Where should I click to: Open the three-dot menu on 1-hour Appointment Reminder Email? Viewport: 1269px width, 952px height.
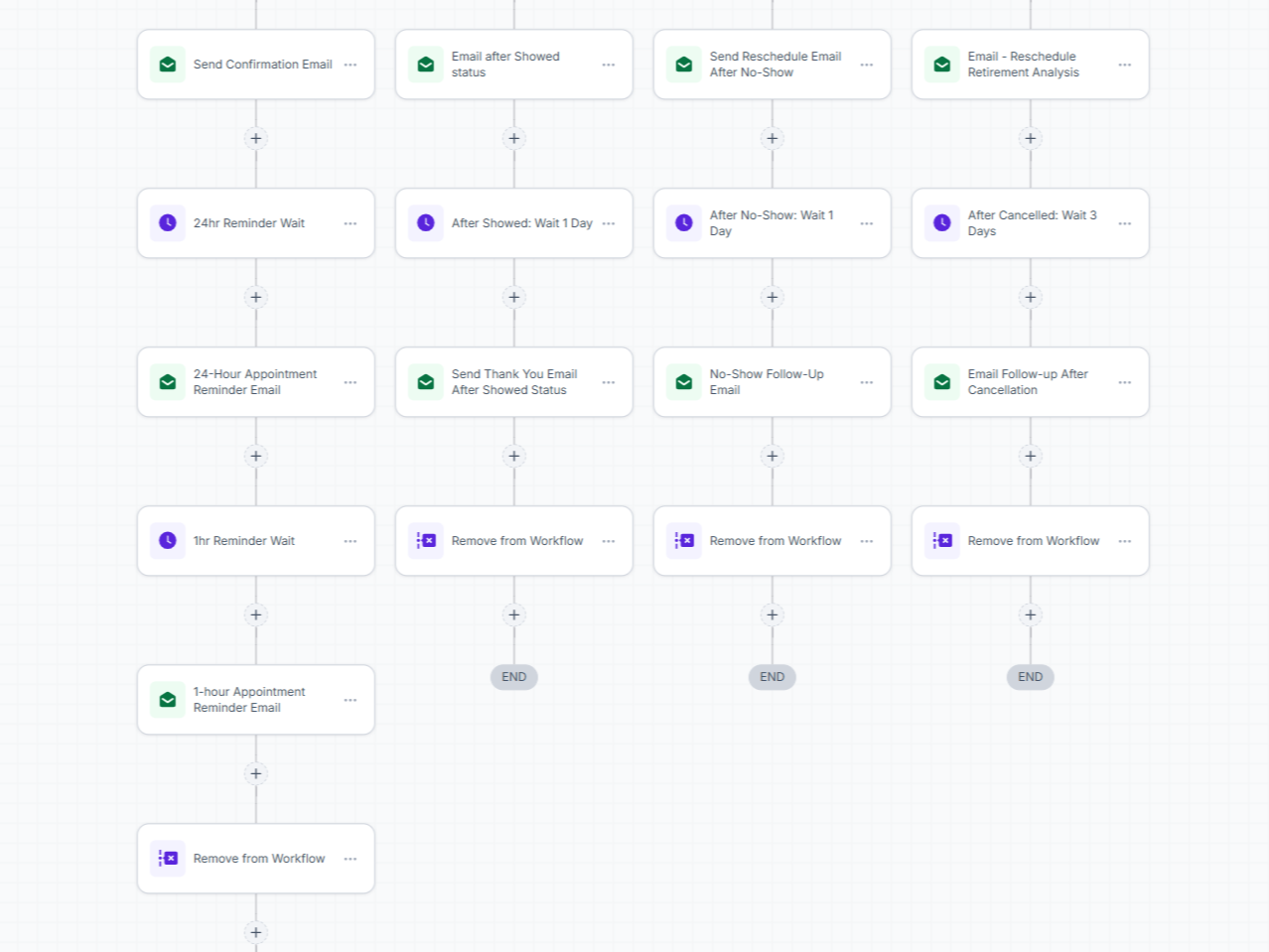point(351,700)
